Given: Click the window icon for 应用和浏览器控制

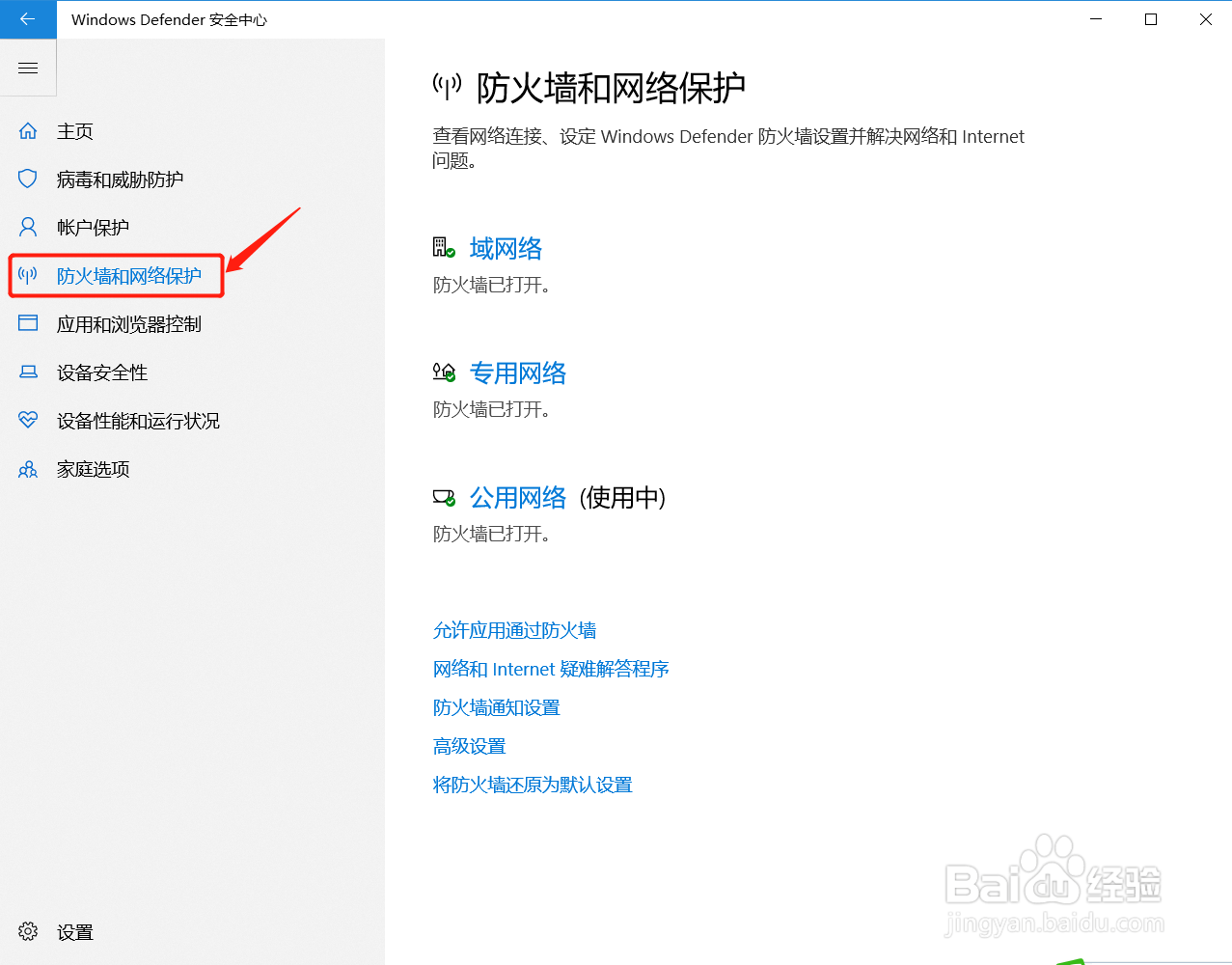Looking at the screenshot, I should (28, 323).
